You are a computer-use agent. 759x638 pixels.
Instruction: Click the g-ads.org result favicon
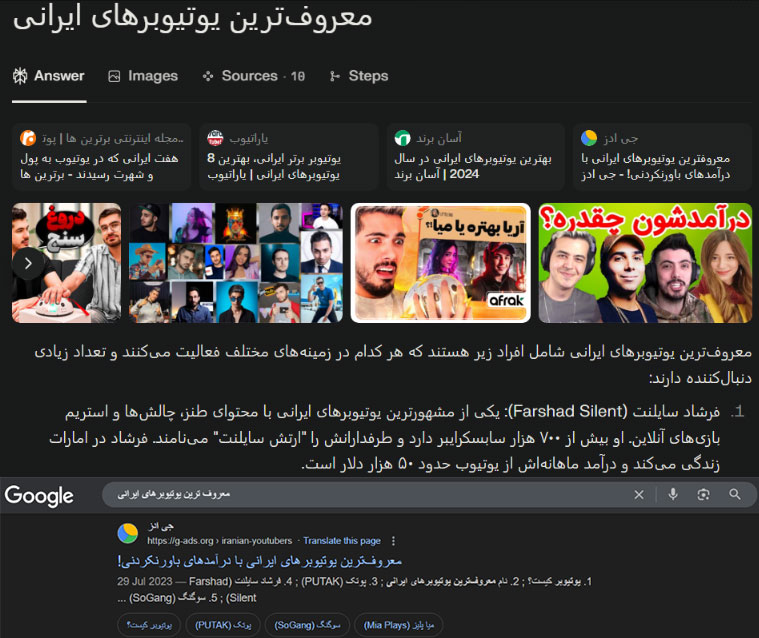coord(128,533)
